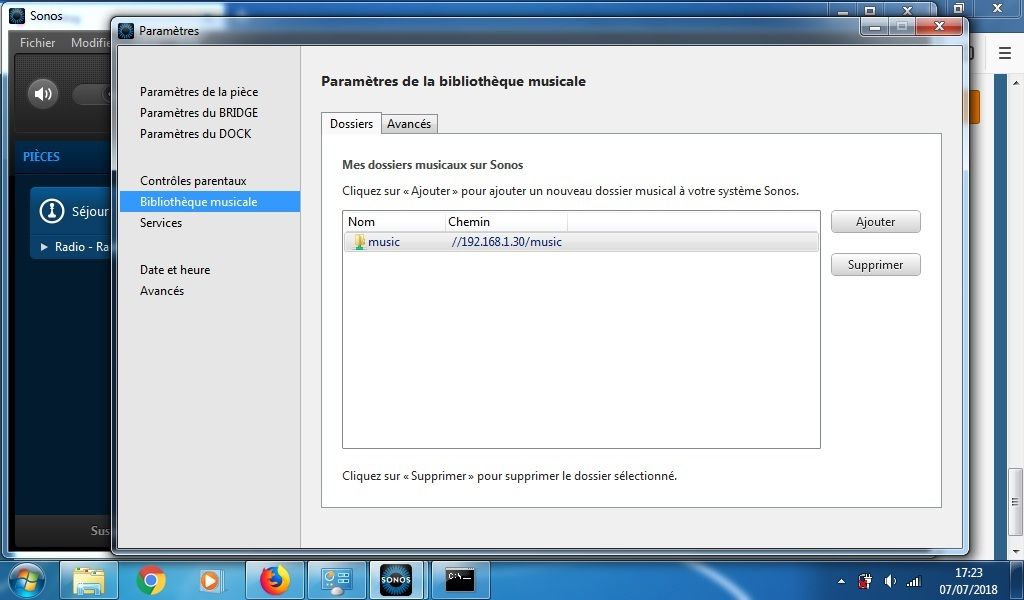Image resolution: width=1024 pixels, height=600 pixels.
Task: Open the network signal tray icon
Action: click(914, 581)
